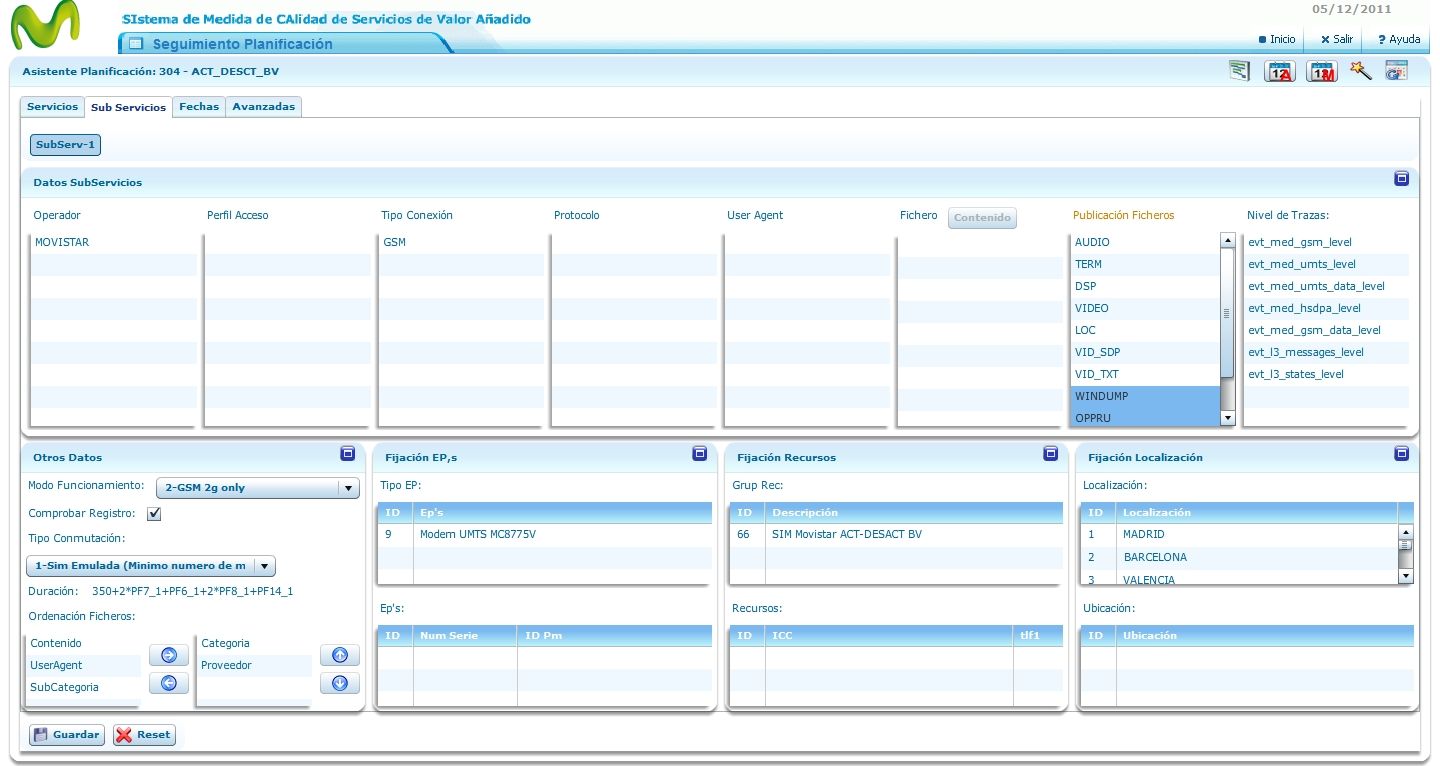Select VID_TXT in Publicación Ficheros
This screenshot has height=766, width=1440.
(x=1146, y=374)
